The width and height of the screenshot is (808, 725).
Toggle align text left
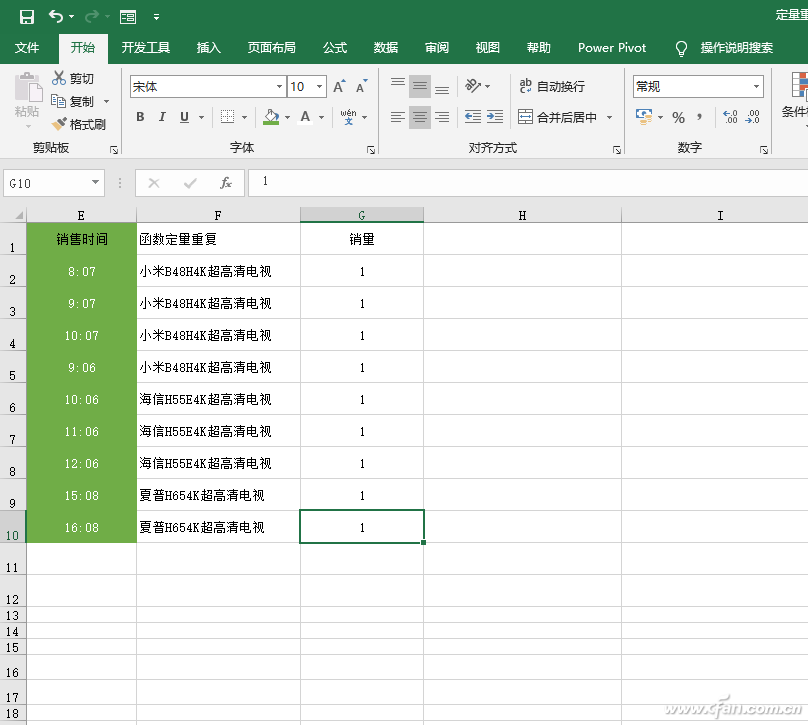[397, 117]
